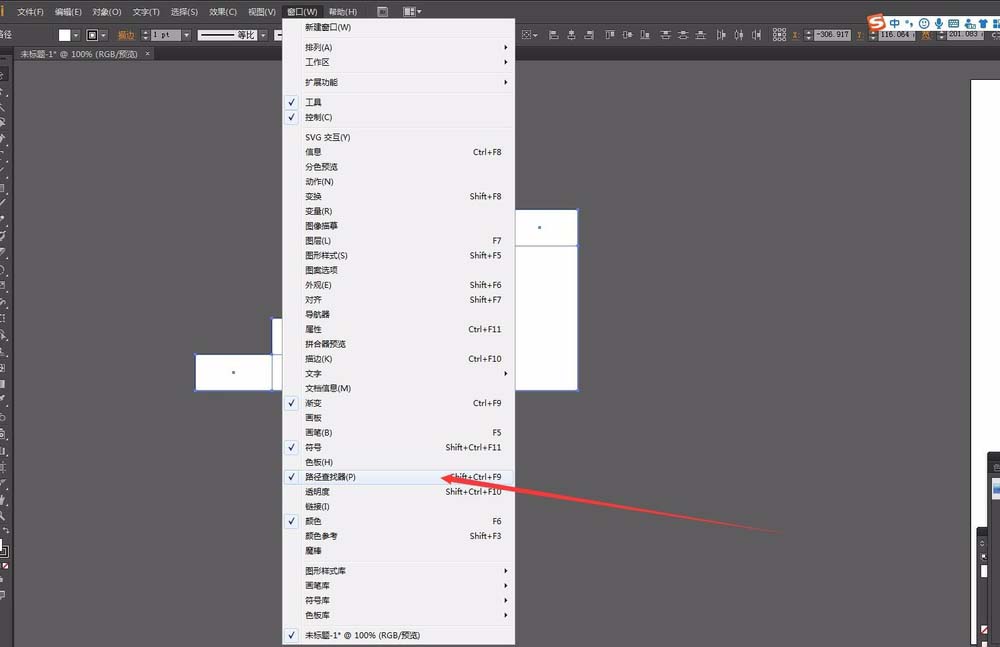
Task: Open Sogou soft keyboard icon
Action: pyautogui.click(x=953, y=23)
